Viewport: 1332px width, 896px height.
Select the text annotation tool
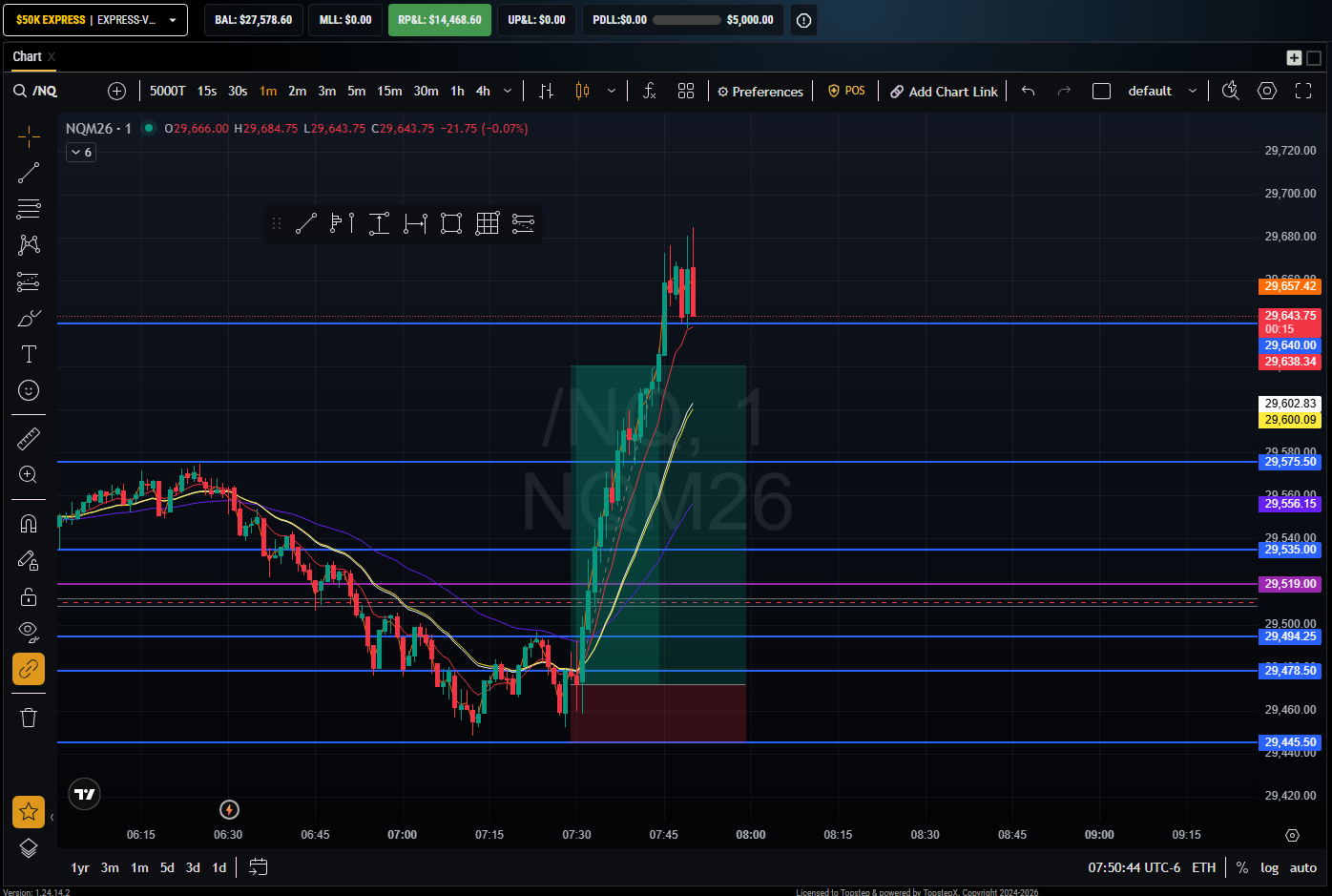click(29, 354)
